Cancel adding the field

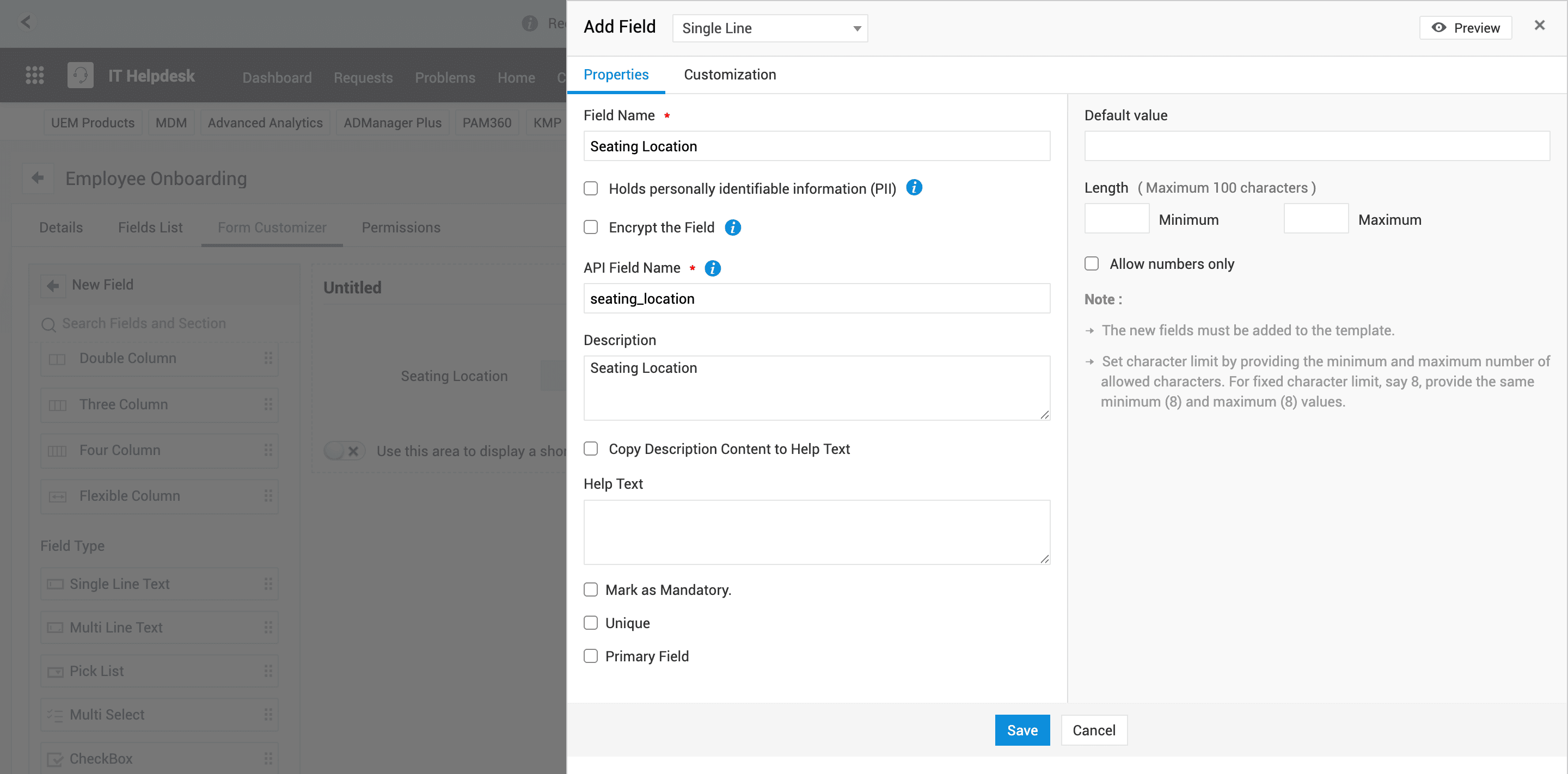coord(1093,729)
